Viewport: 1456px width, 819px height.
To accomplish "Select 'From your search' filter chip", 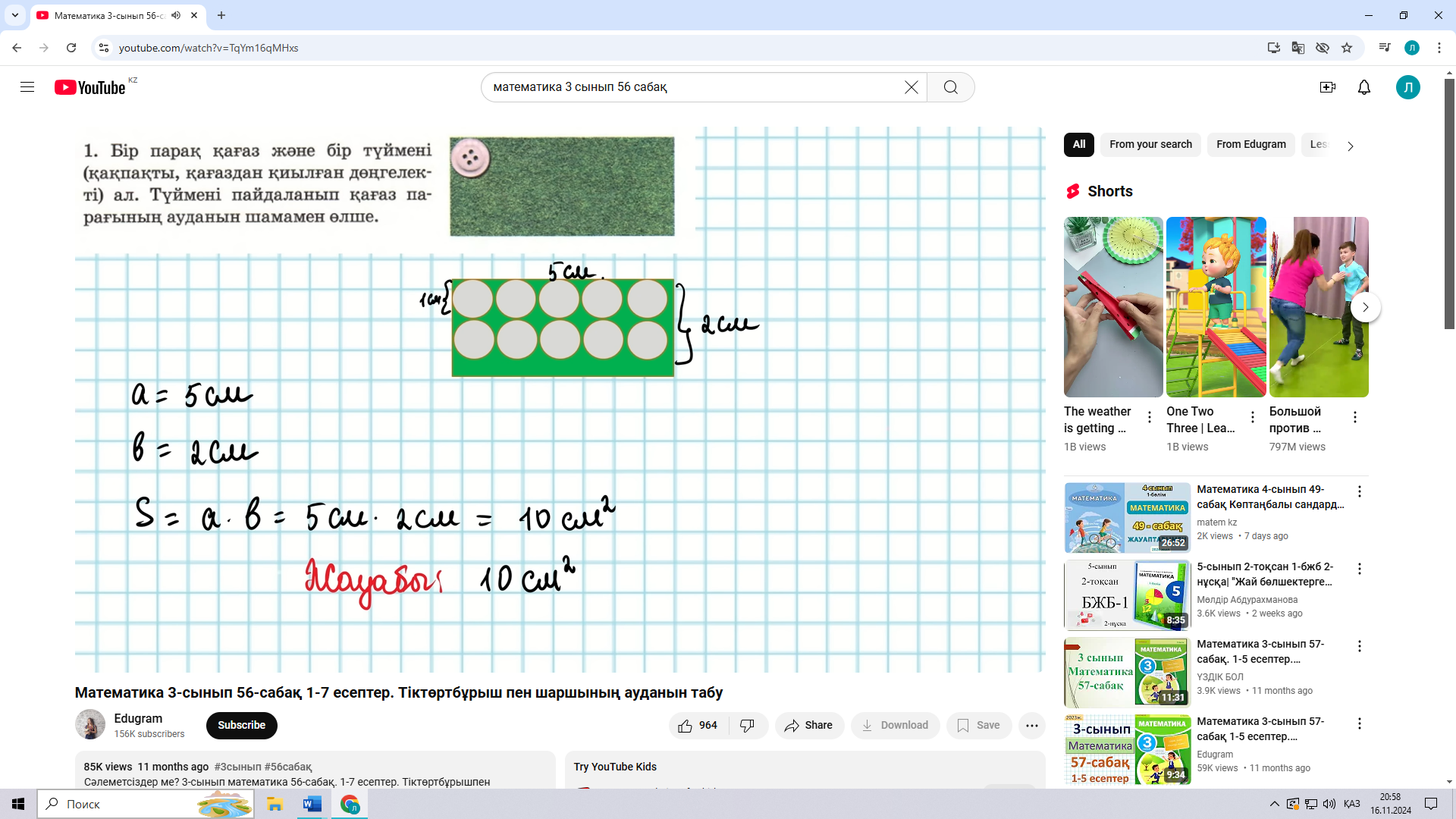I will (x=1150, y=145).
